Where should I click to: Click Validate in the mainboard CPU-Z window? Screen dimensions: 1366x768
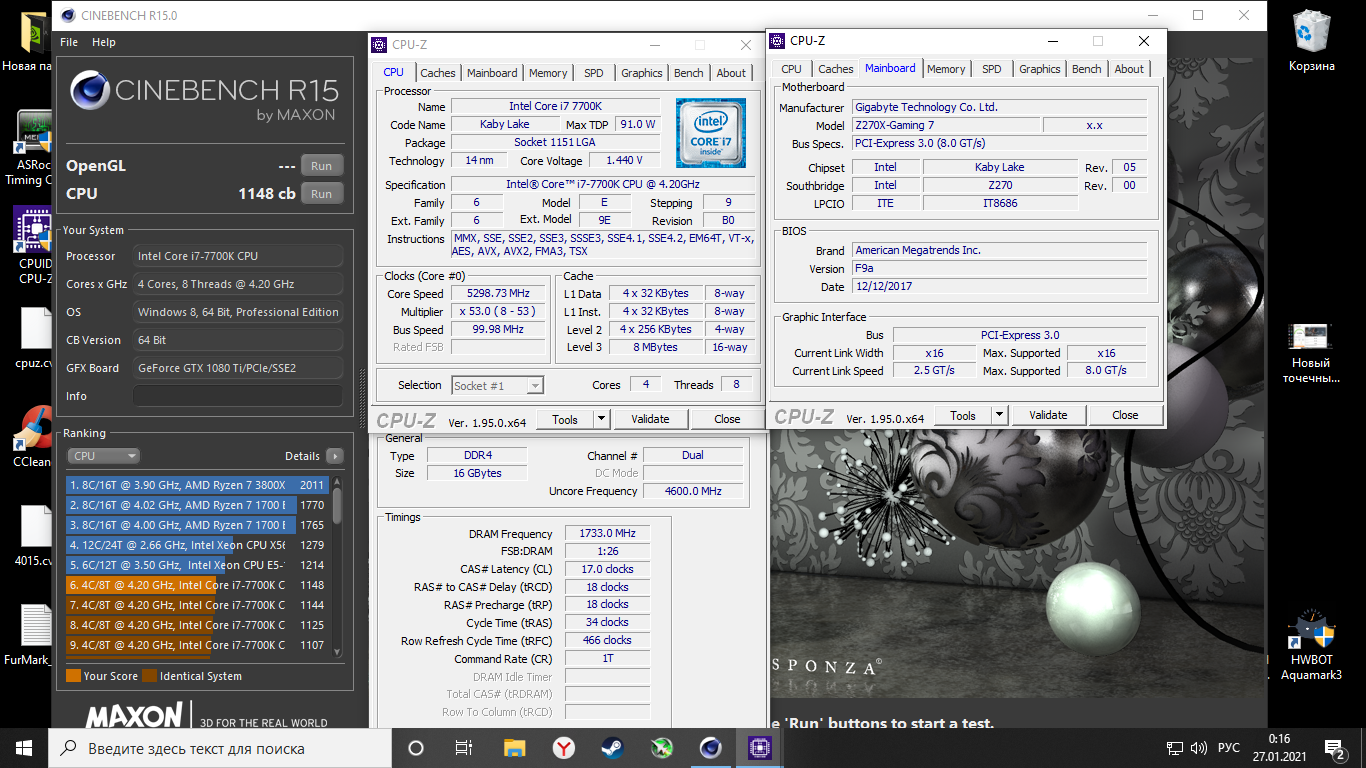click(x=1048, y=415)
